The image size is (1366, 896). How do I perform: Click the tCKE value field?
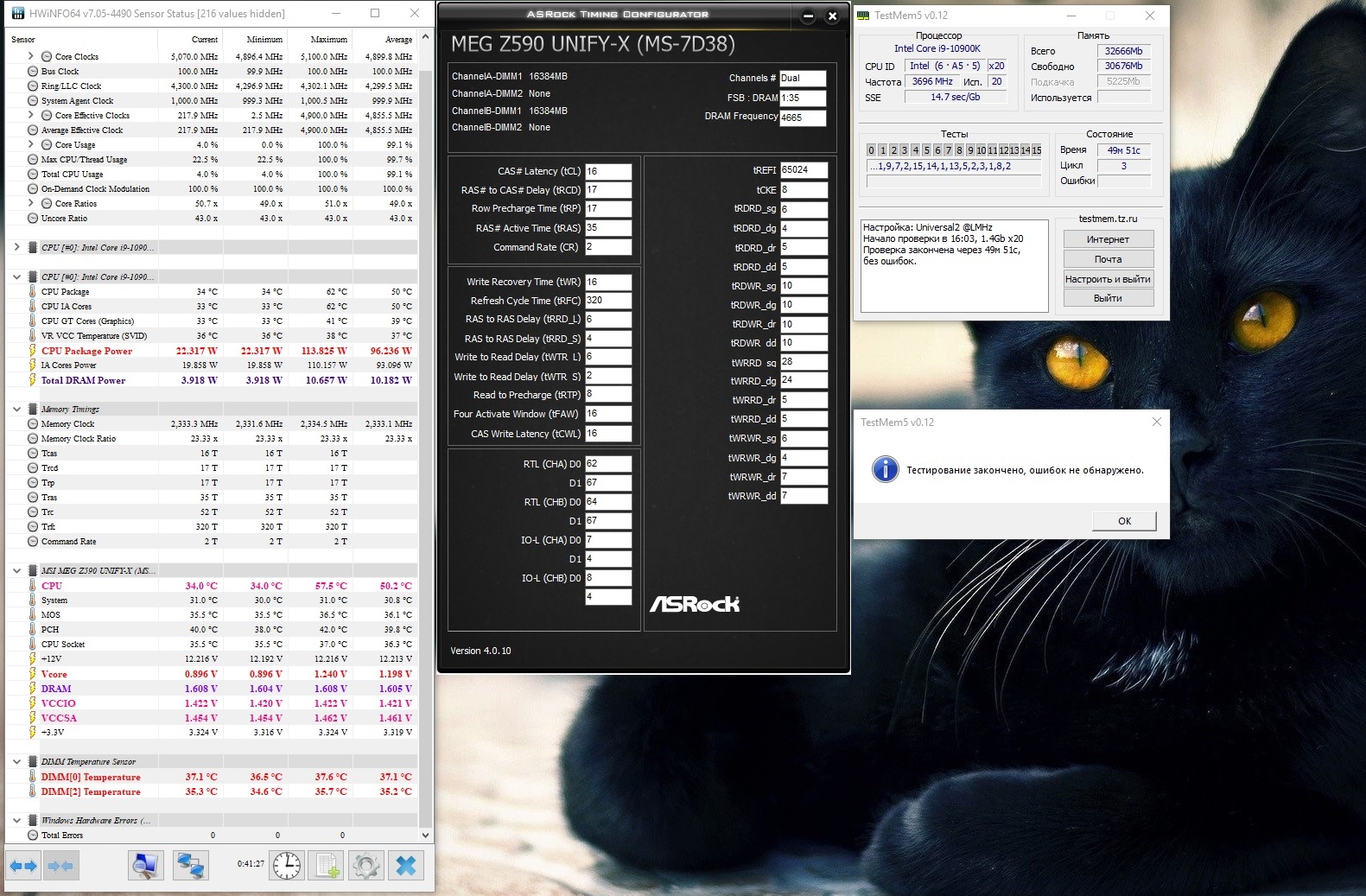click(x=804, y=190)
